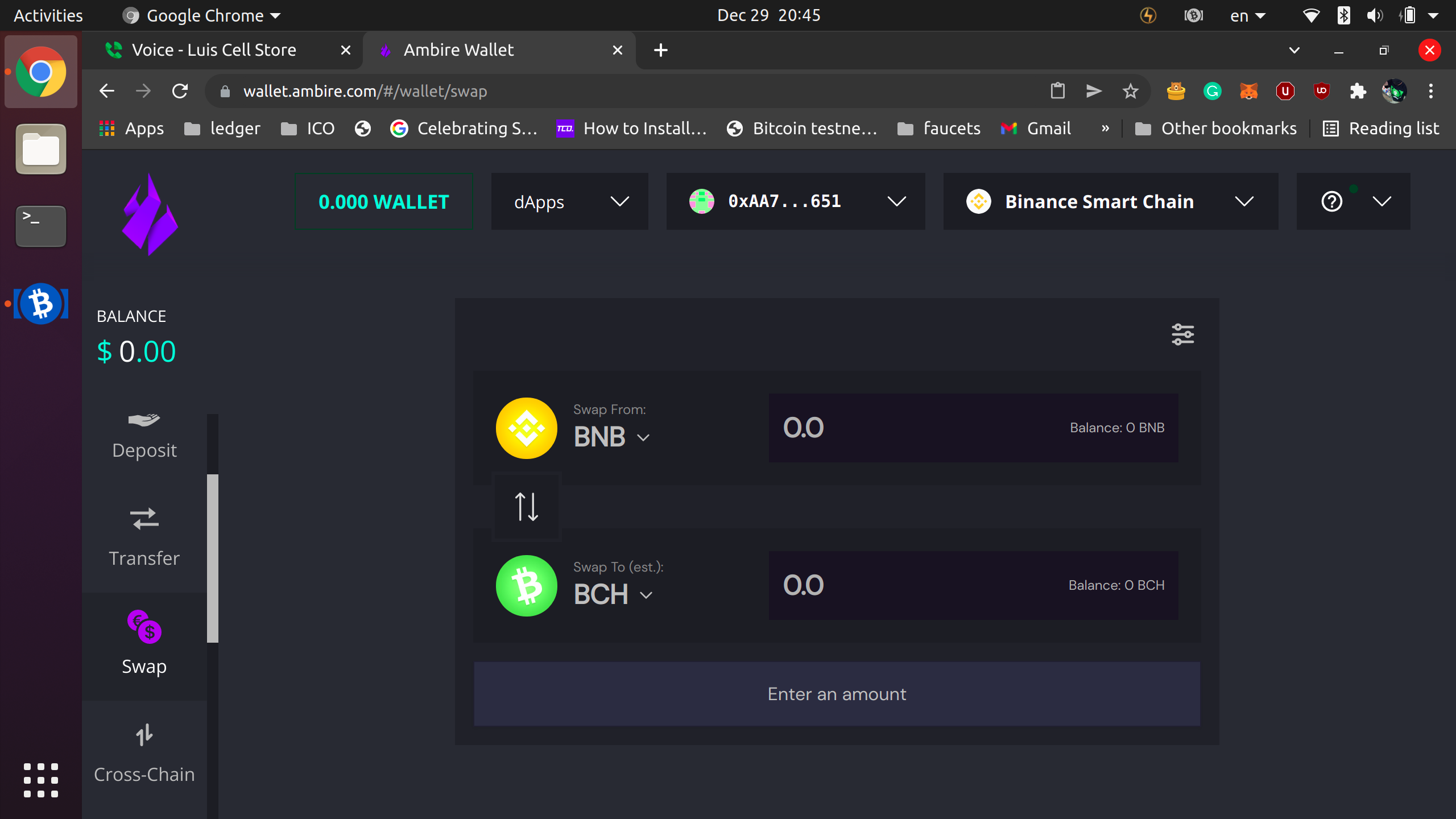Click the Swap To amount field
The width and height of the screenshot is (1456, 819).
(974, 585)
